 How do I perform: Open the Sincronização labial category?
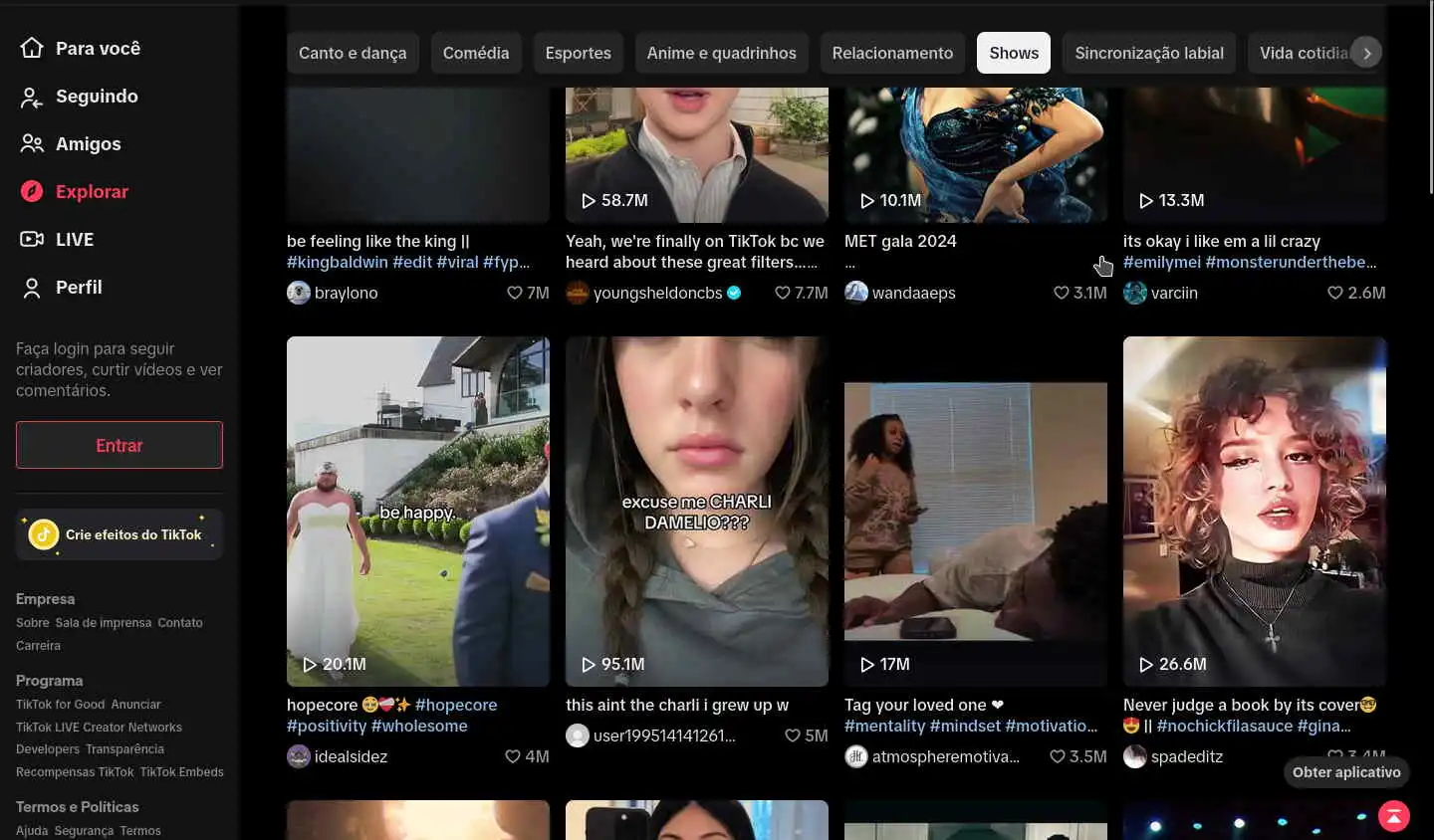click(1149, 53)
